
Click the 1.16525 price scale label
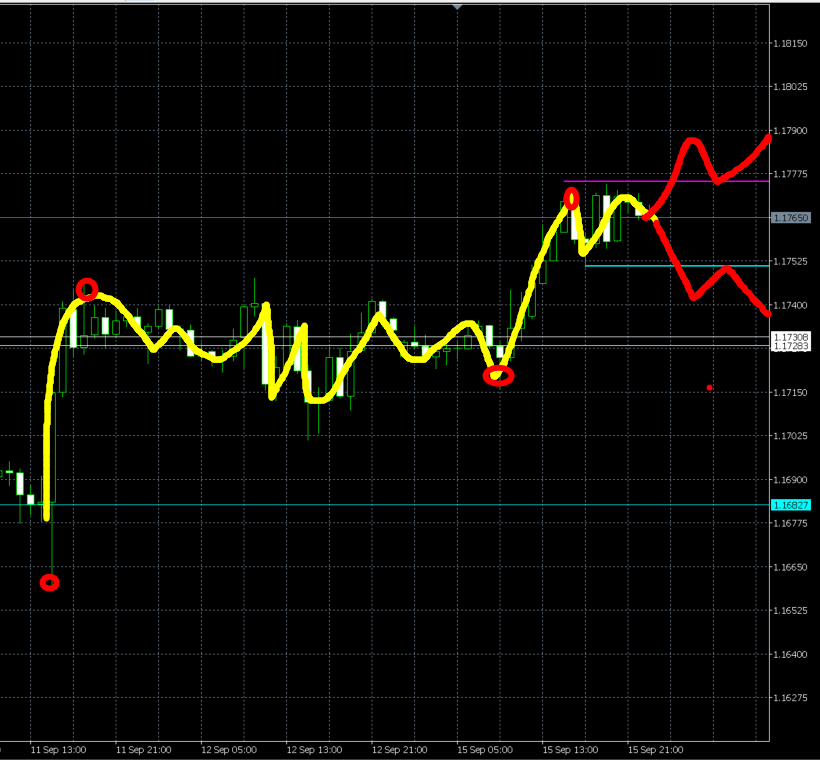tap(790, 610)
